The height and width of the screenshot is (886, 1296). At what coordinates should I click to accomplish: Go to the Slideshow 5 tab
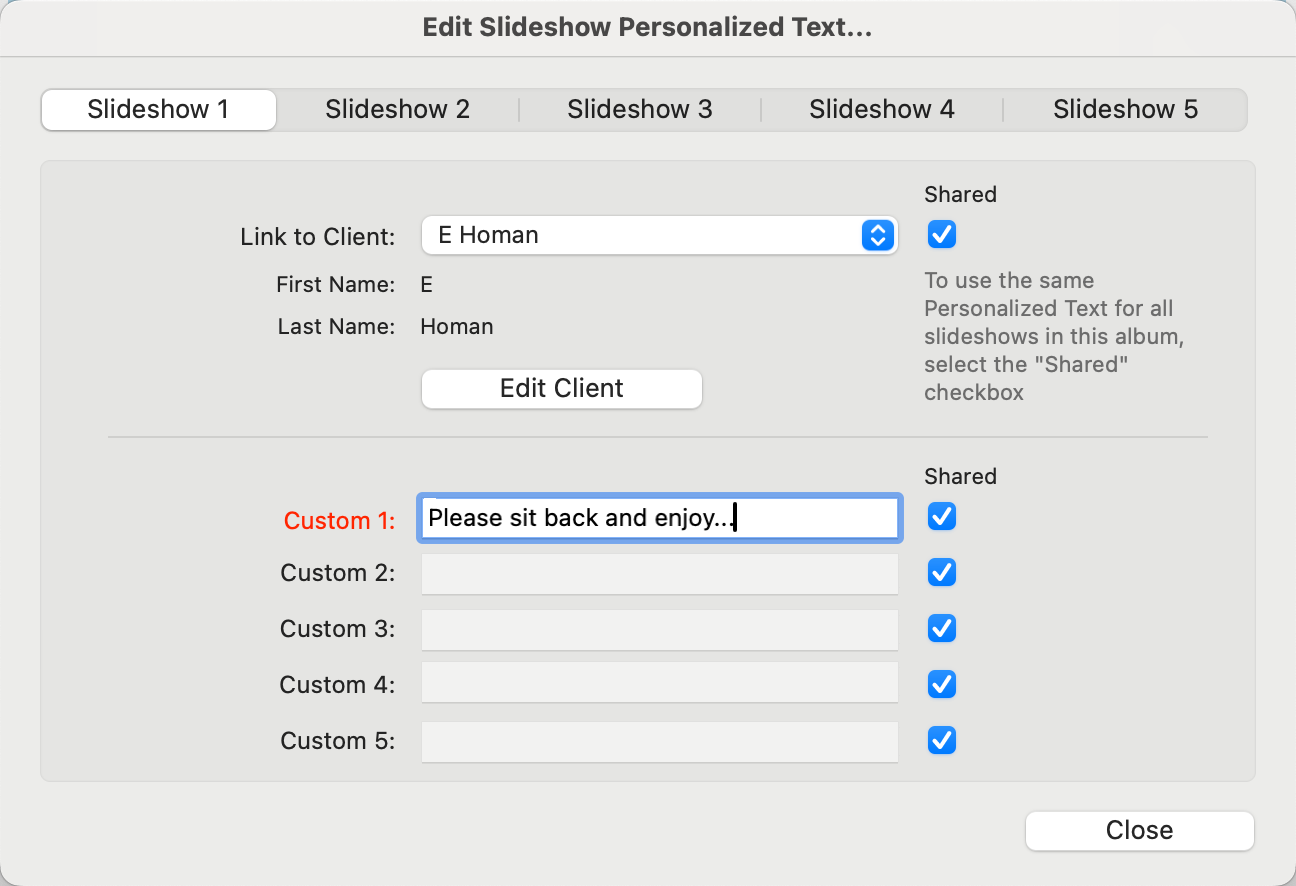click(1125, 110)
